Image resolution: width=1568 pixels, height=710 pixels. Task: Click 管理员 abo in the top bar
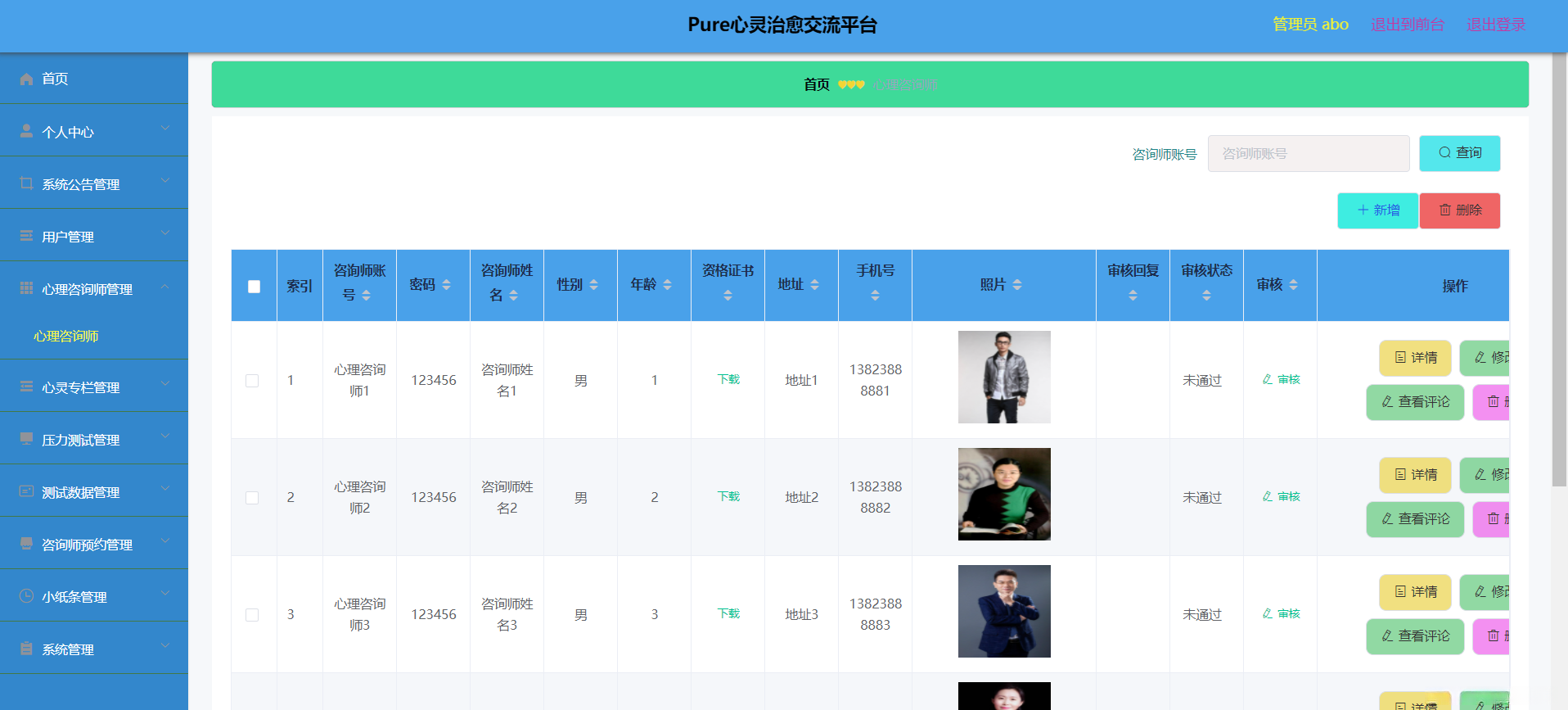tap(1310, 25)
